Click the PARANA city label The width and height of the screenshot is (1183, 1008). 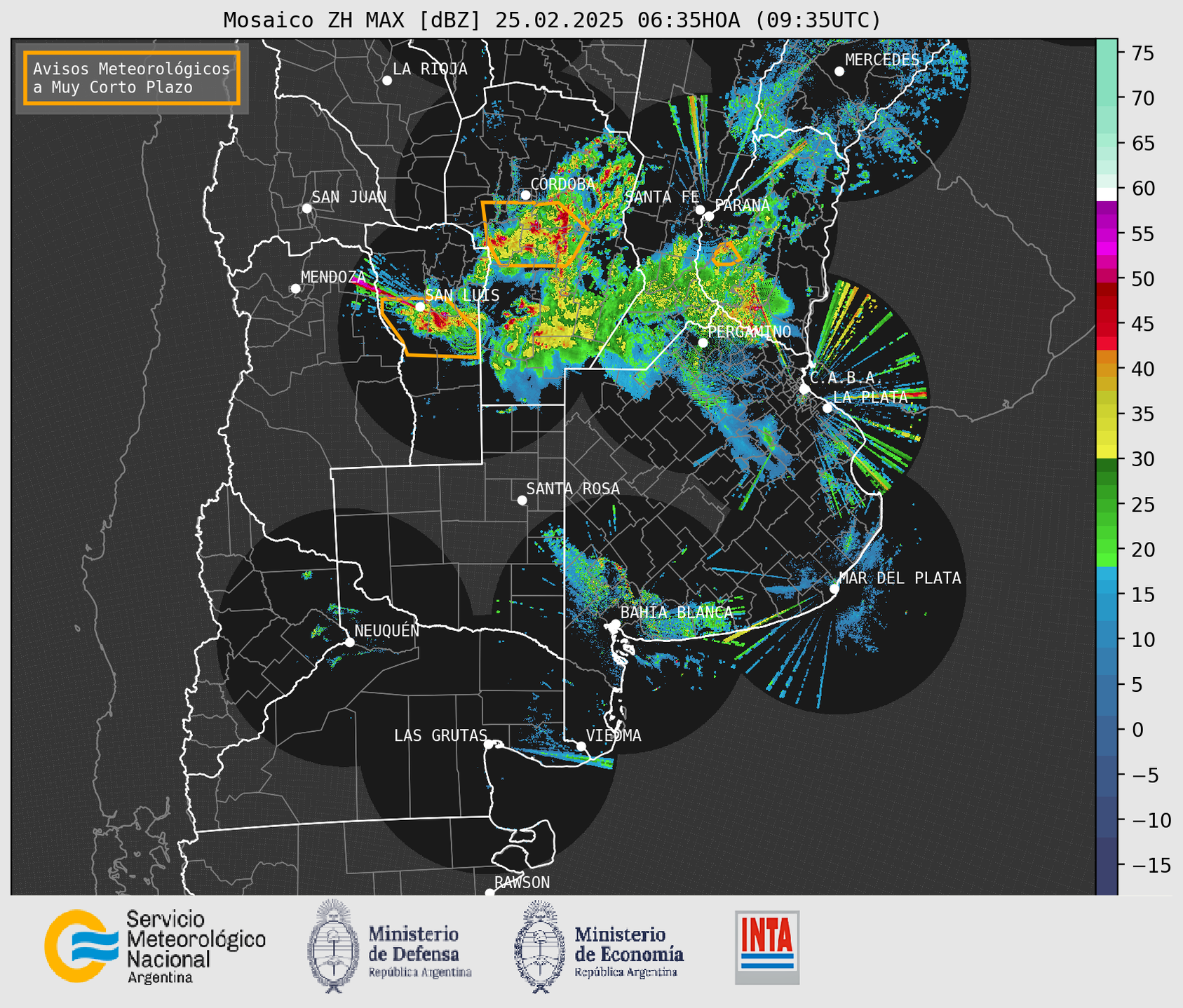coord(742,205)
